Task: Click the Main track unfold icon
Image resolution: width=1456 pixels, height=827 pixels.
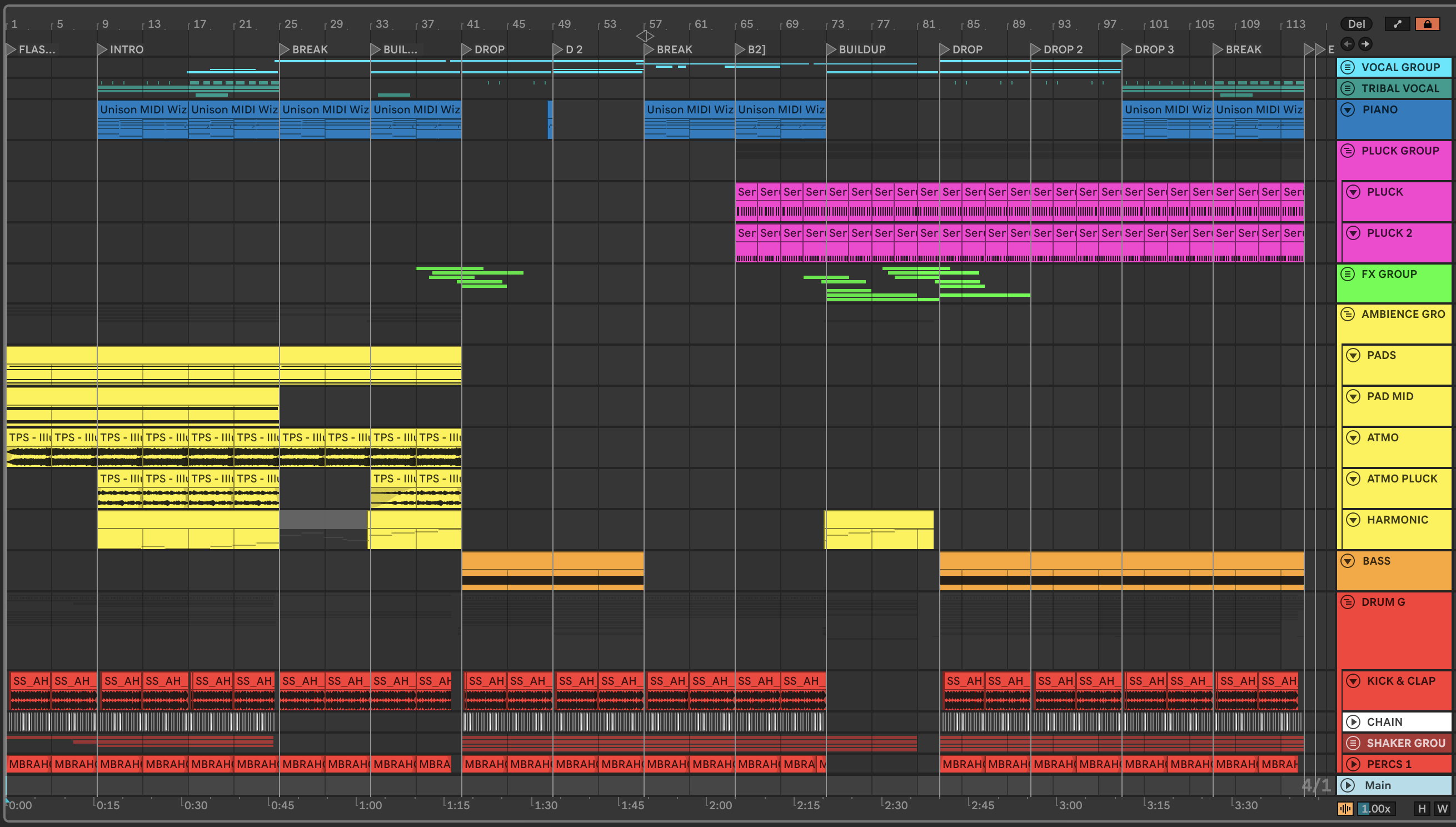Action: (x=1348, y=785)
